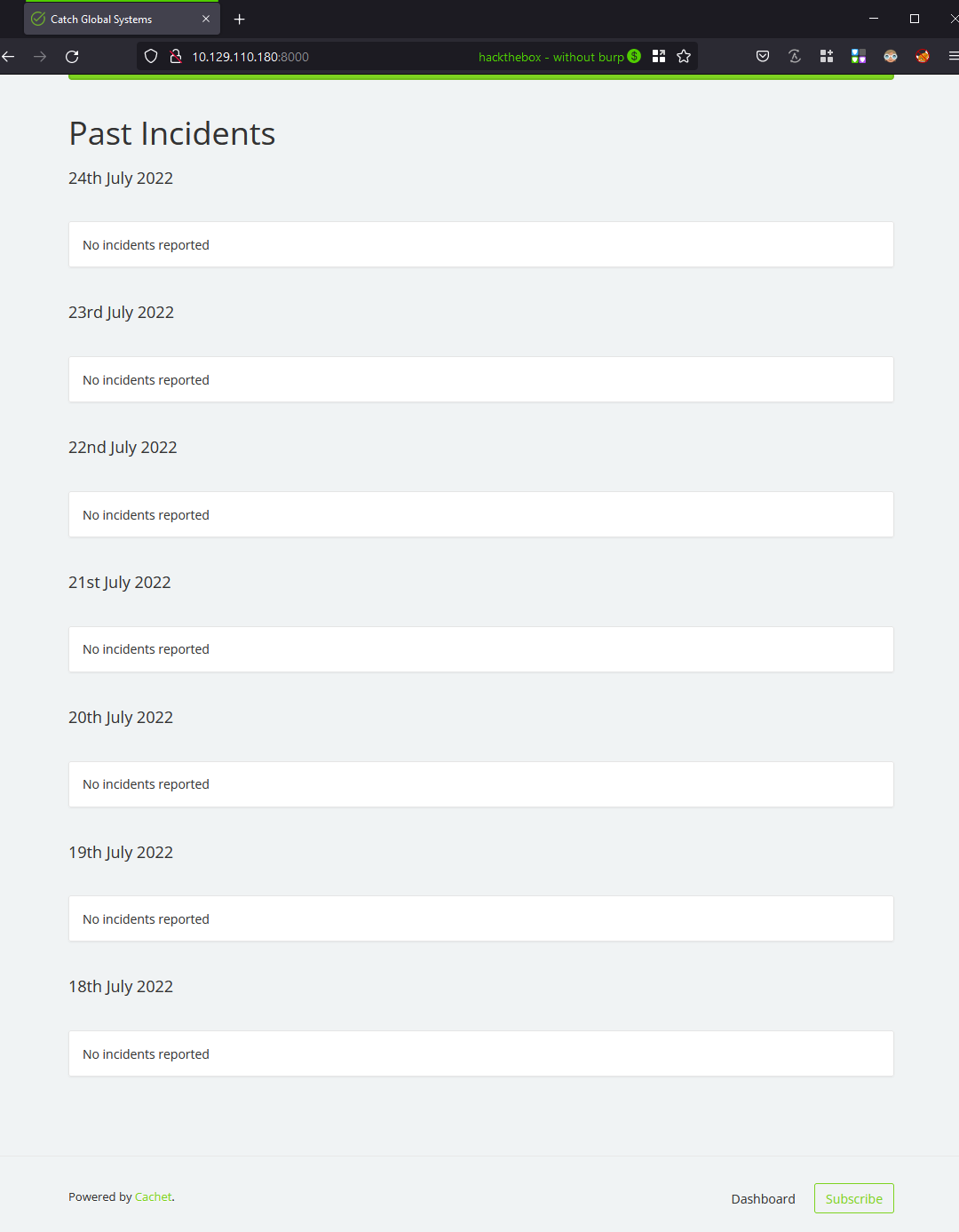The image size is (959, 1232).
Task: Click the QR code icon in address bar
Action: [659, 57]
